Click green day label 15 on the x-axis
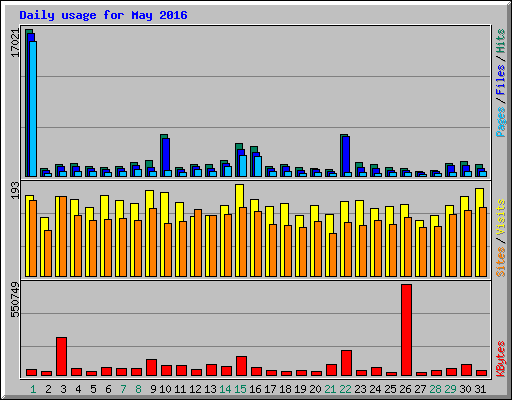 (240, 389)
